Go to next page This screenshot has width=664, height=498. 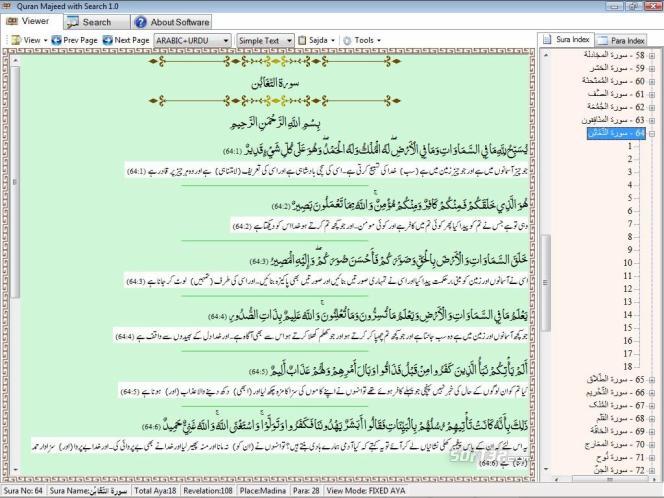coord(126,40)
